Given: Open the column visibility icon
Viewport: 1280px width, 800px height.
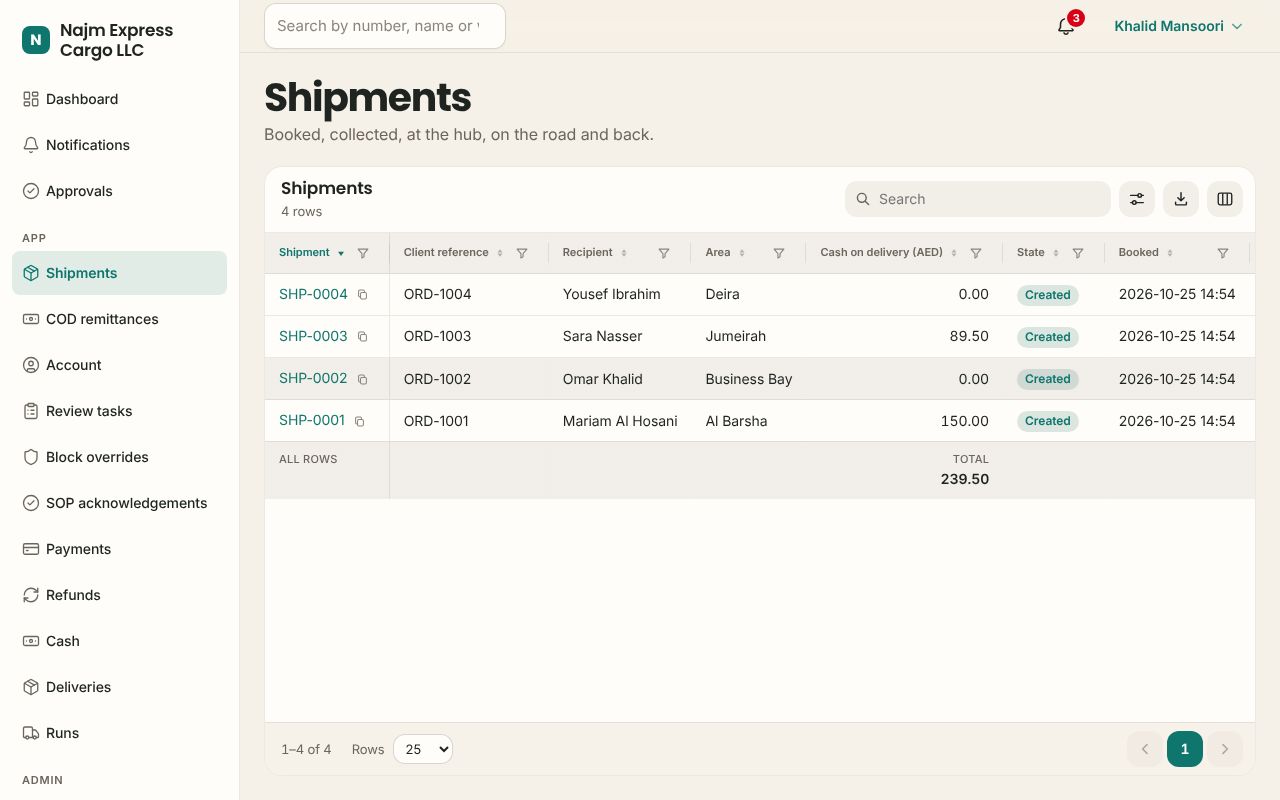Looking at the screenshot, I should pyautogui.click(x=1225, y=199).
